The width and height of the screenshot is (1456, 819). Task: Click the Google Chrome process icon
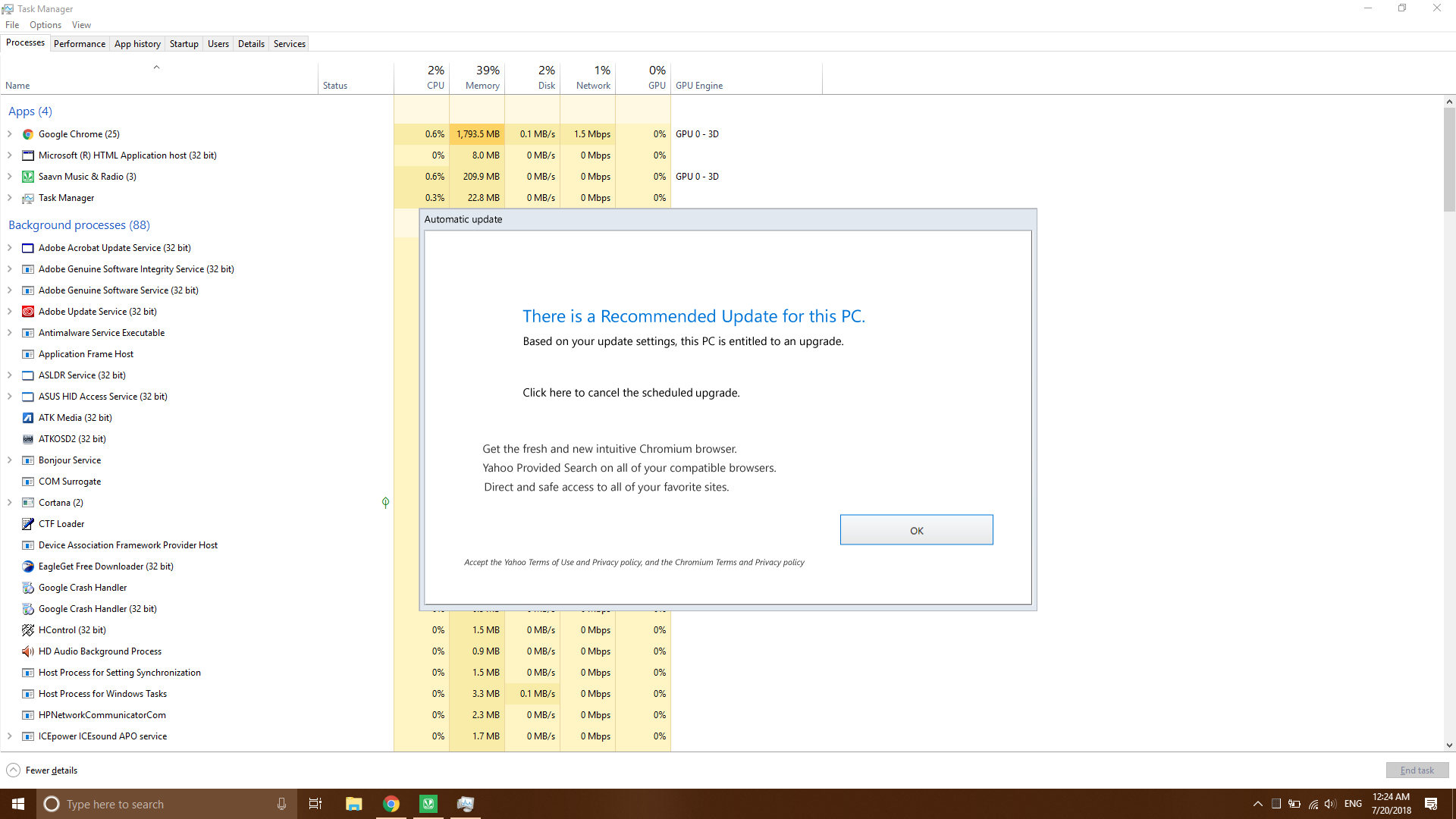point(27,133)
